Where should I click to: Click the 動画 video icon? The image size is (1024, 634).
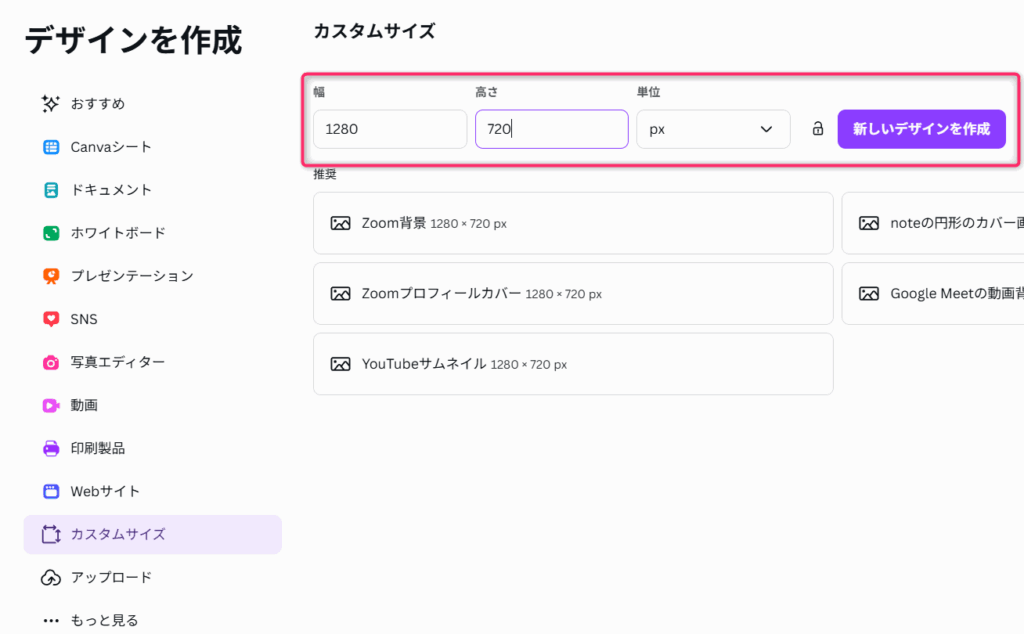[51, 405]
